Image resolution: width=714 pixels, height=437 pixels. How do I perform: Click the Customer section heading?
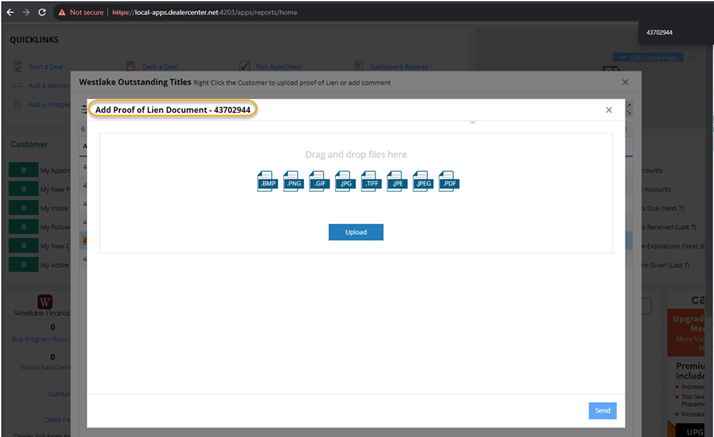pos(29,144)
